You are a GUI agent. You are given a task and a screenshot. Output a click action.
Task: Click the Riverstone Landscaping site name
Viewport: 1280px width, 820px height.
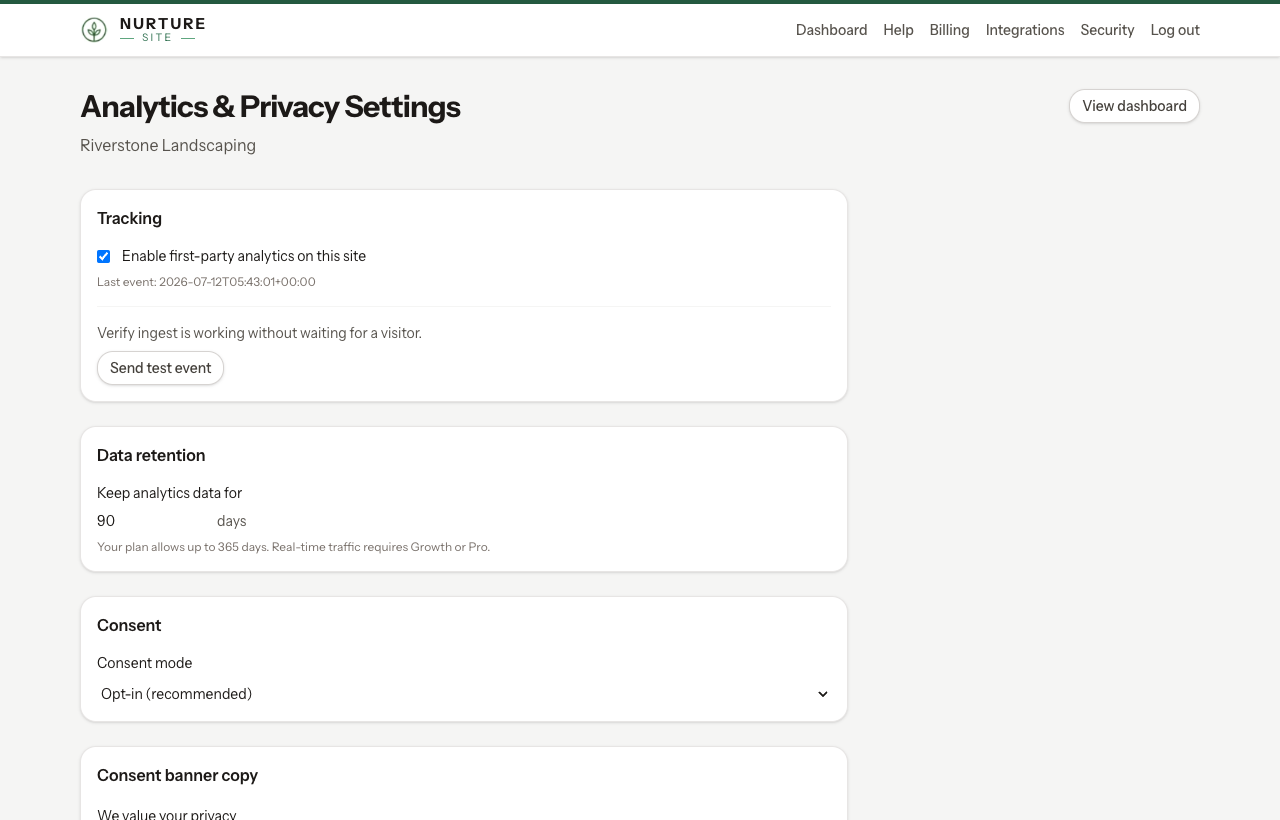click(168, 146)
